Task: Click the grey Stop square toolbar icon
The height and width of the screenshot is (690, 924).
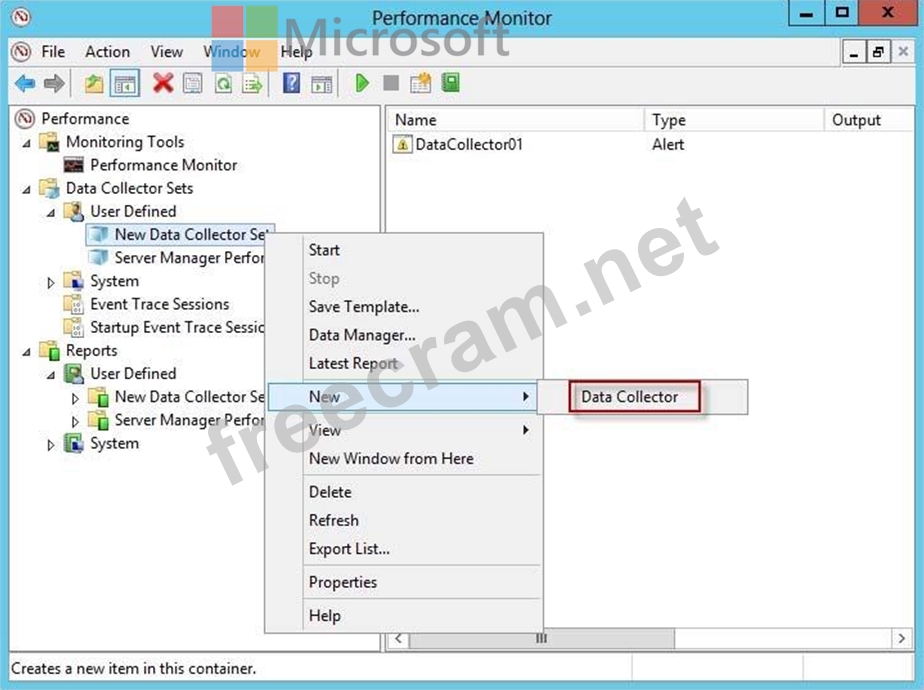Action: click(x=391, y=83)
